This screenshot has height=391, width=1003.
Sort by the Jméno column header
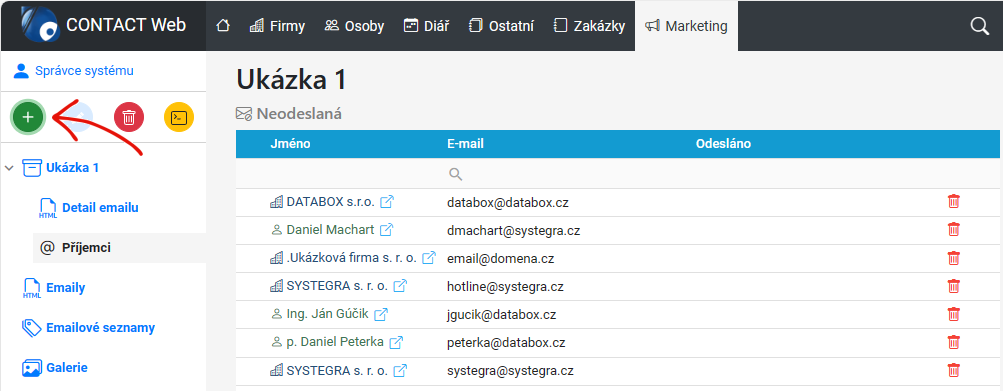click(290, 144)
